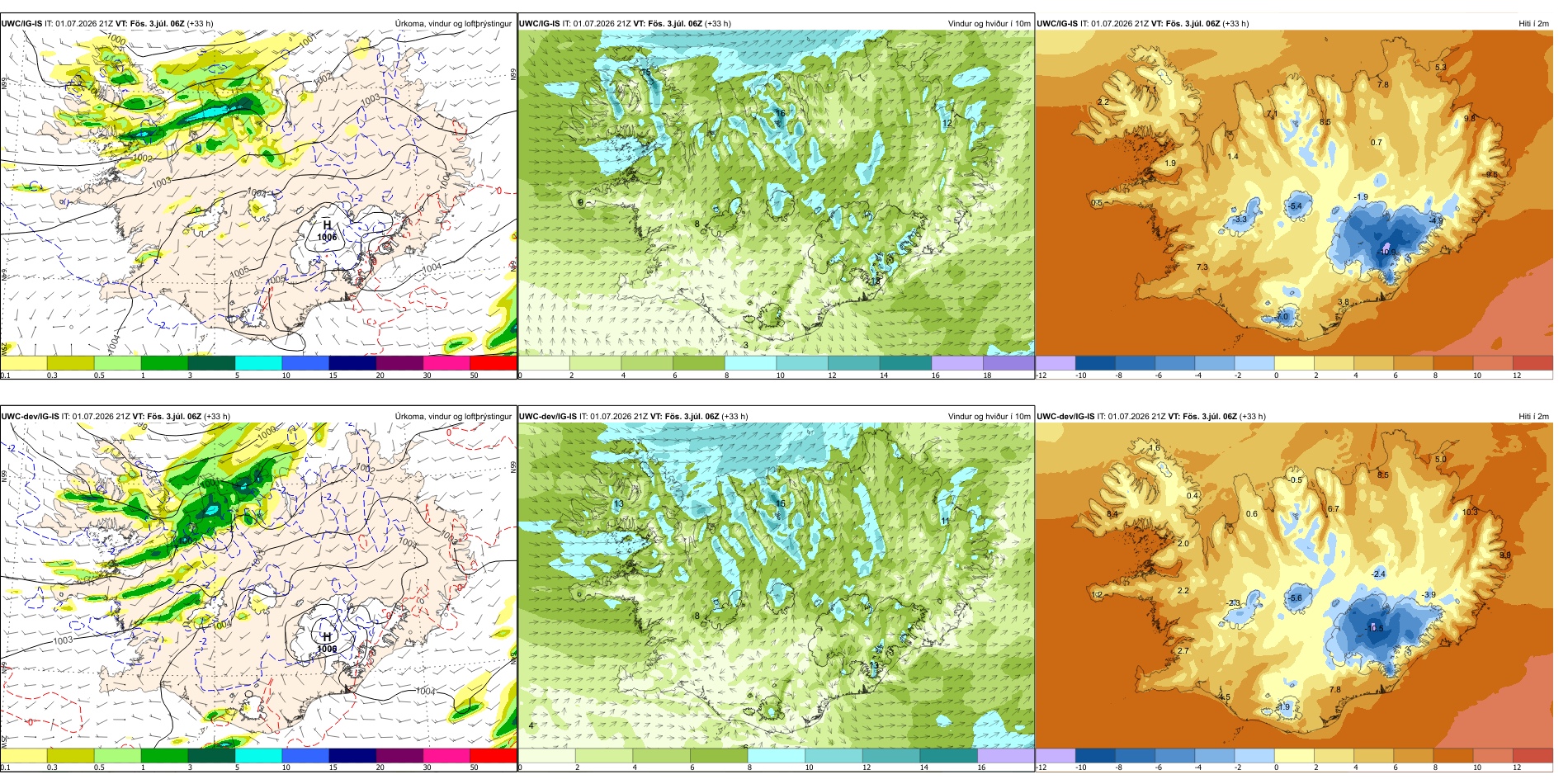Pick the cyan 5–10 swatch in UWC precipitation legend

(258, 363)
